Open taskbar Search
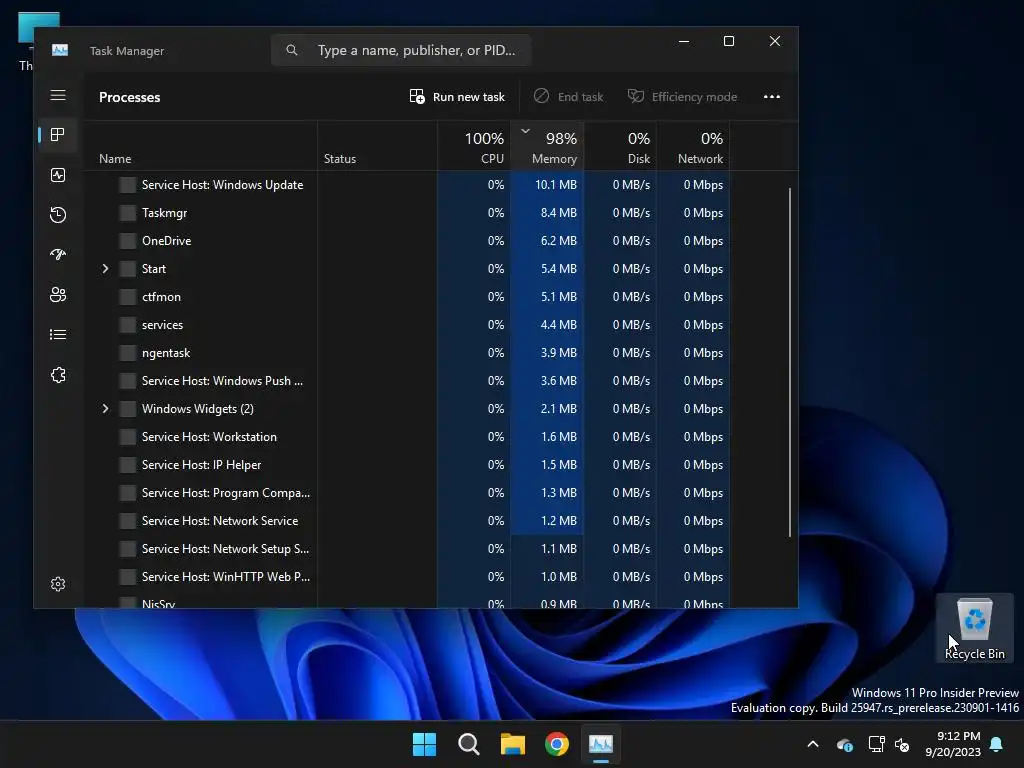Viewport: 1024px width, 768px height. point(468,744)
